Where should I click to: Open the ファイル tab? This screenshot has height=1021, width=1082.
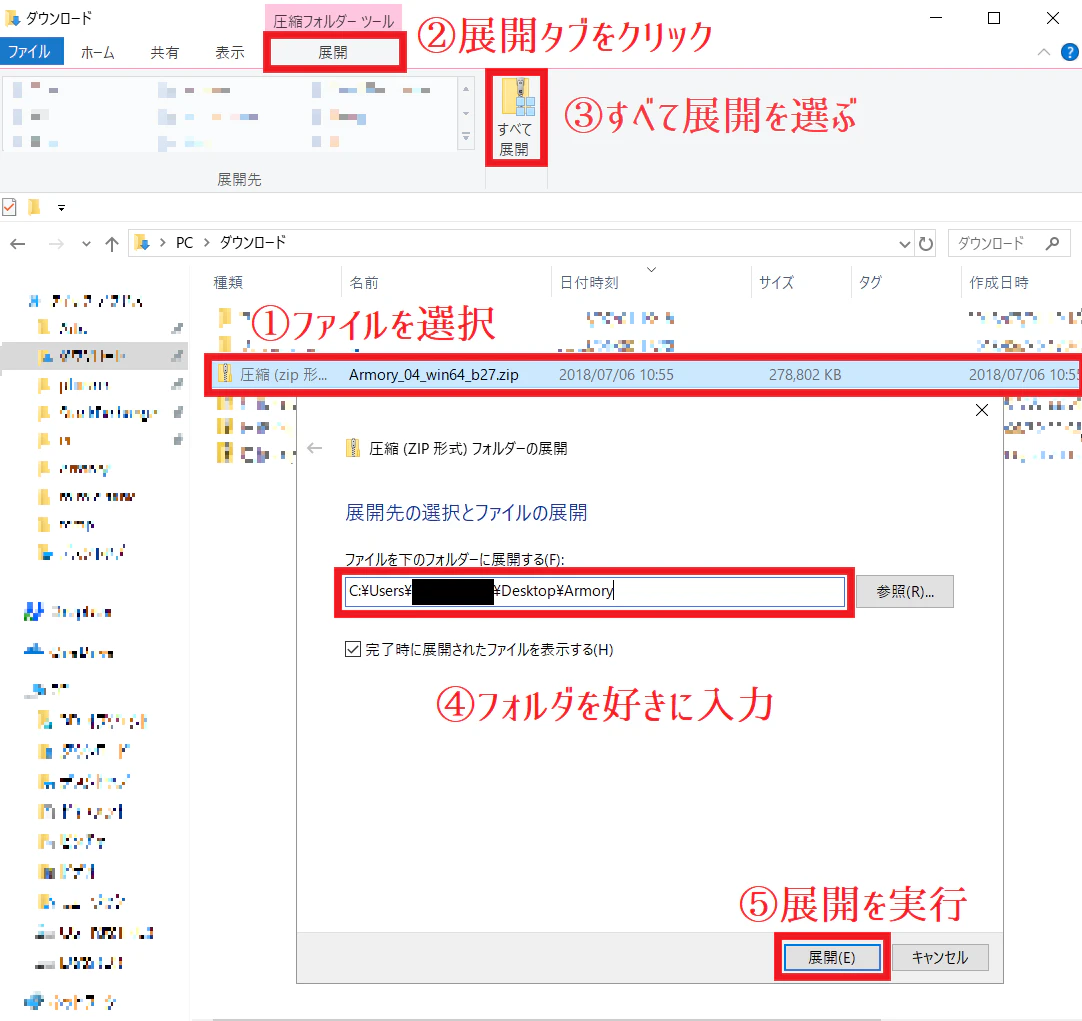point(30,52)
